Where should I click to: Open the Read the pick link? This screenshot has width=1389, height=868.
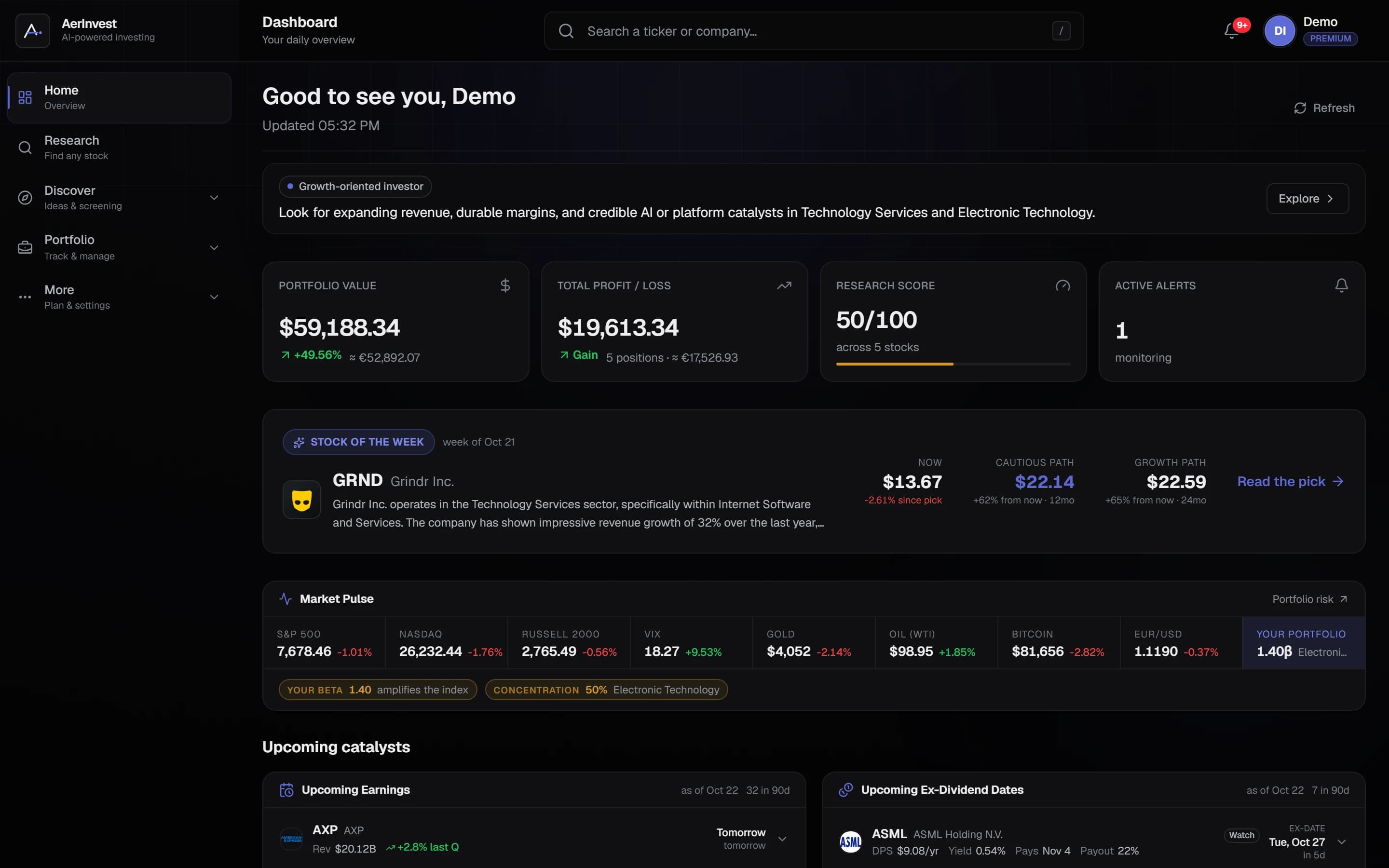(1290, 482)
